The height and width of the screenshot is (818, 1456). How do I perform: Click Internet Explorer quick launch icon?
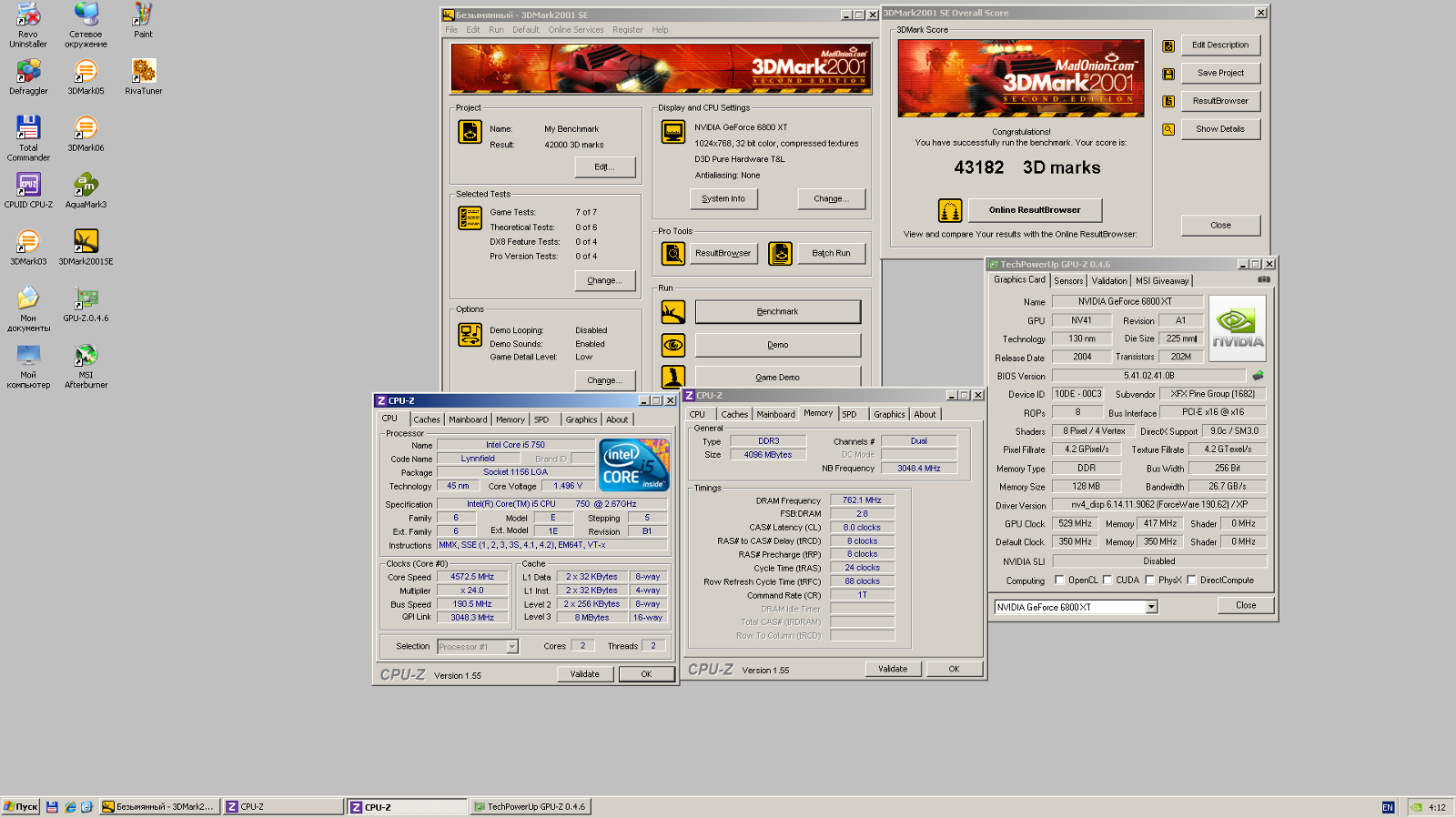(70, 807)
